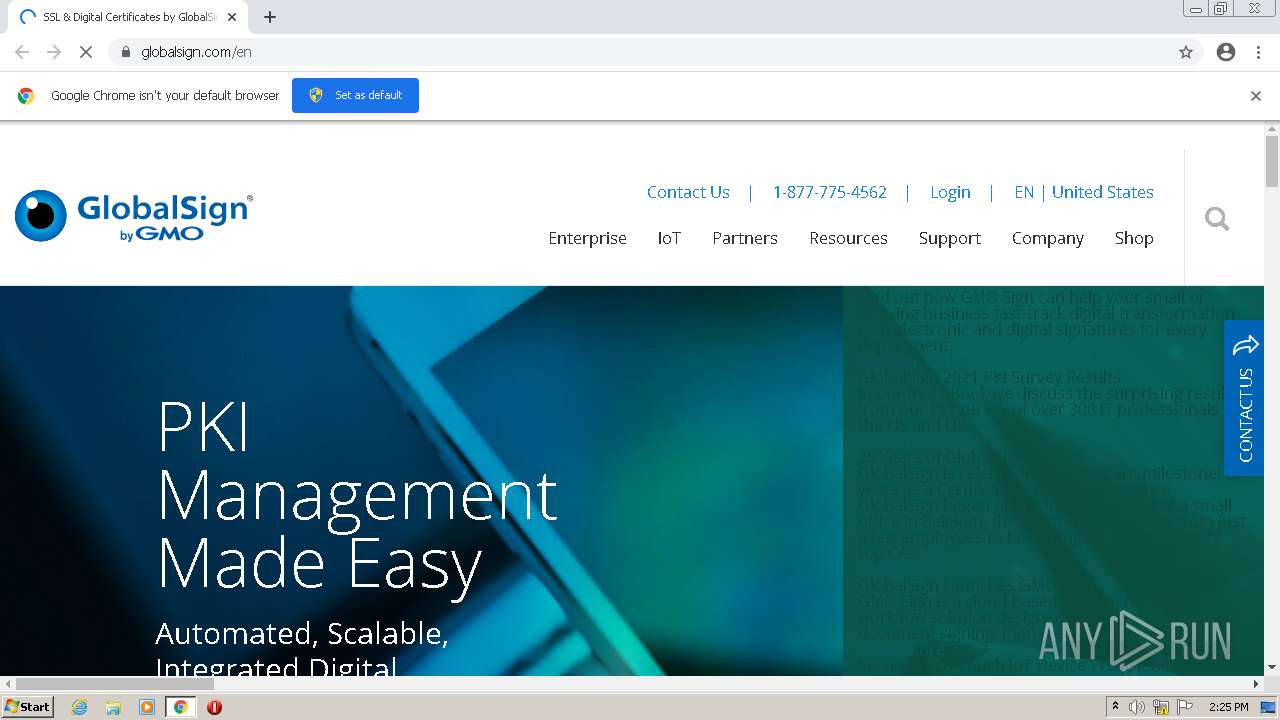Viewport: 1280px width, 720px height.
Task: Open the Support menu
Action: tap(950, 238)
